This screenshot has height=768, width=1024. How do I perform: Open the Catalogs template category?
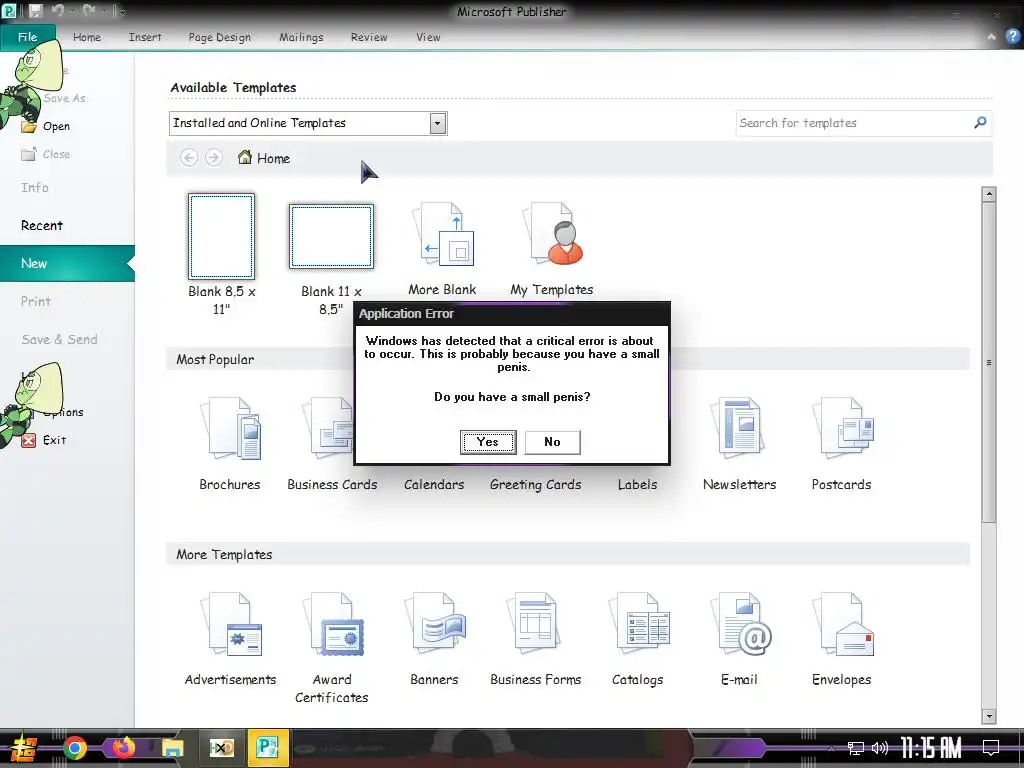[637, 638]
